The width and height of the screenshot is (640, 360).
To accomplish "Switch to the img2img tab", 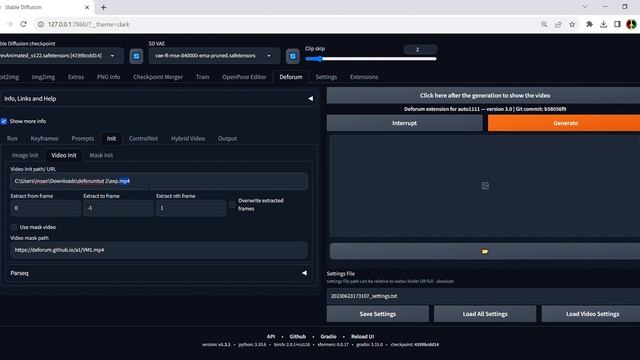I will 43,77.
